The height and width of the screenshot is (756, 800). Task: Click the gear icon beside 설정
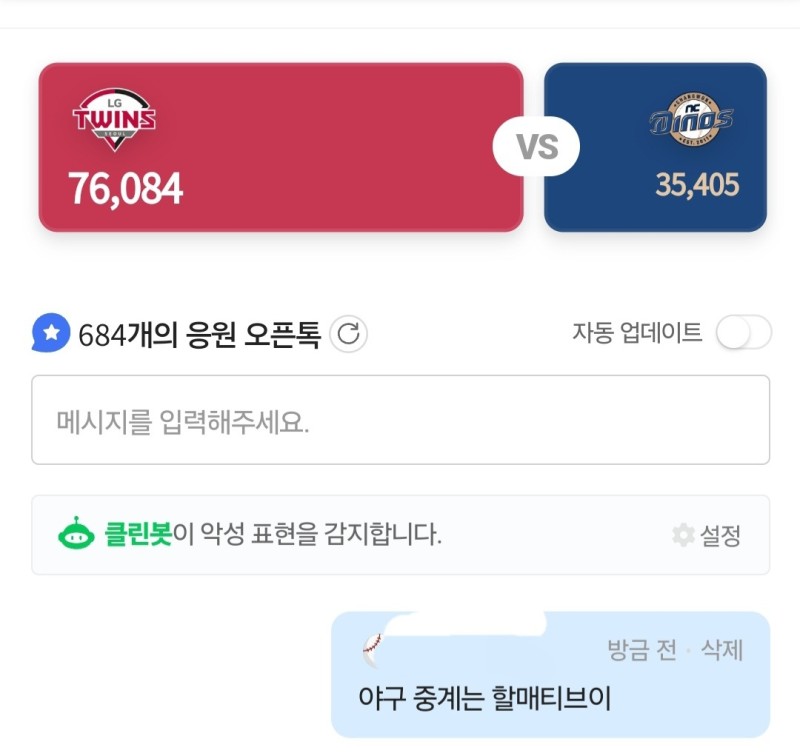click(x=683, y=536)
